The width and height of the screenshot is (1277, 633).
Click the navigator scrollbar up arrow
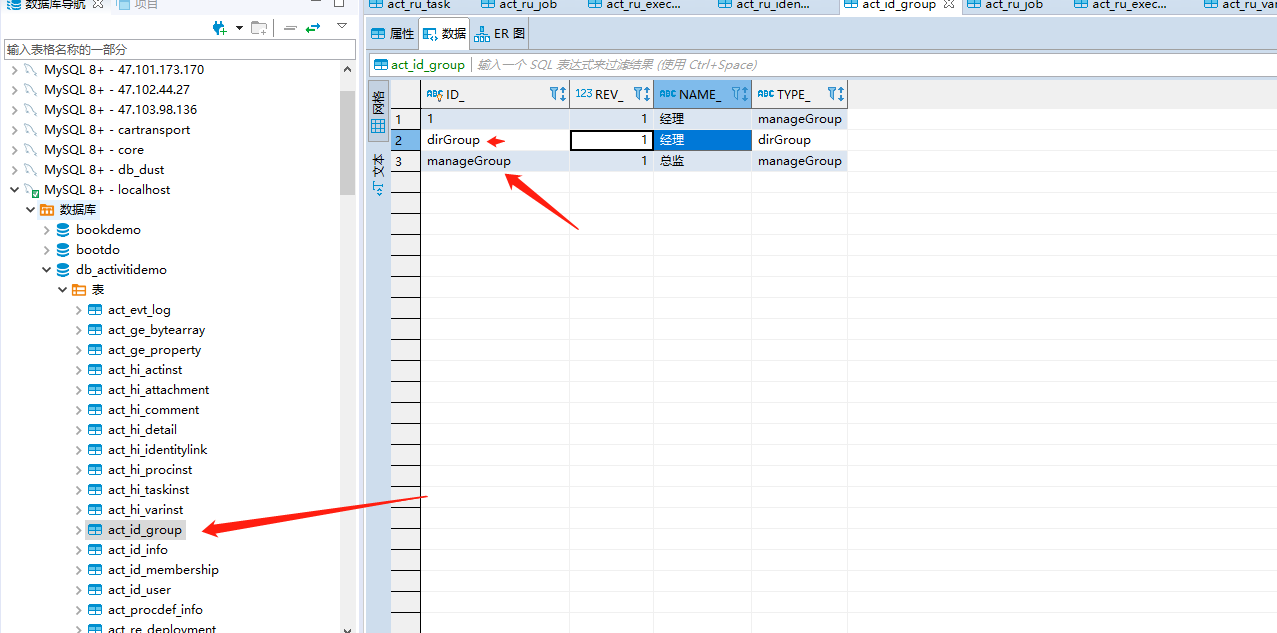[x=347, y=70]
